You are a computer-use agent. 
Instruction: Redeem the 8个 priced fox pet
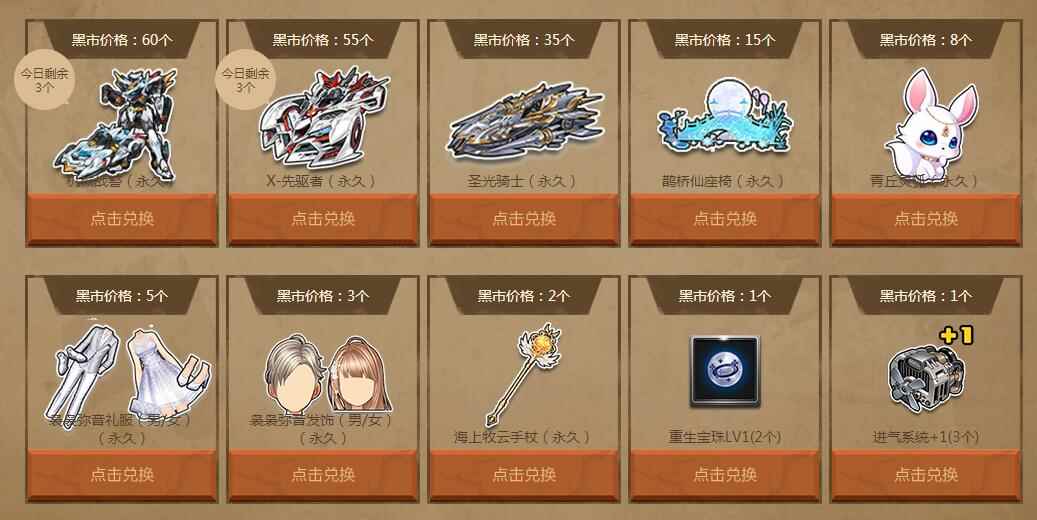(927, 218)
